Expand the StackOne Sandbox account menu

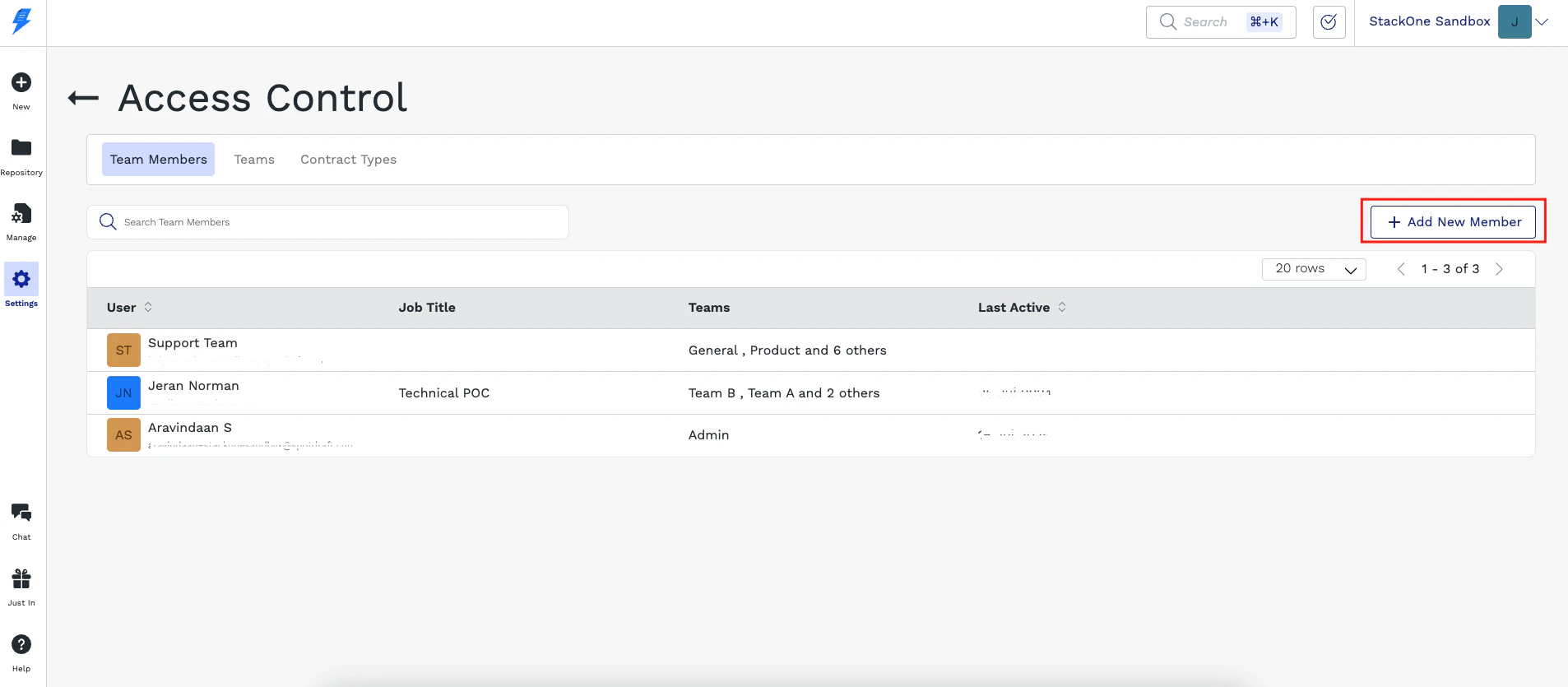[1542, 22]
